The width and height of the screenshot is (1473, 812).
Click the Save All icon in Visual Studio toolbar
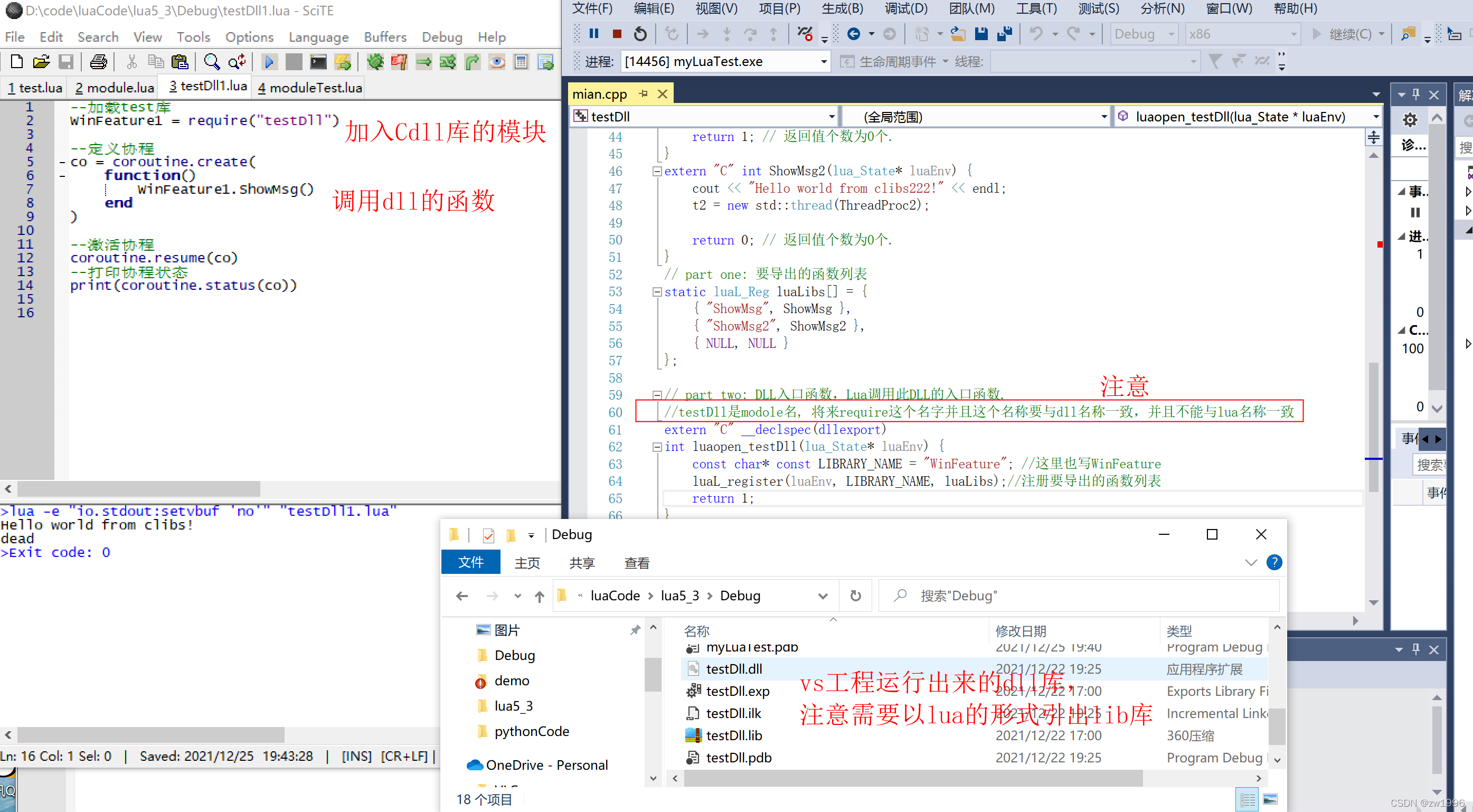[x=1005, y=34]
